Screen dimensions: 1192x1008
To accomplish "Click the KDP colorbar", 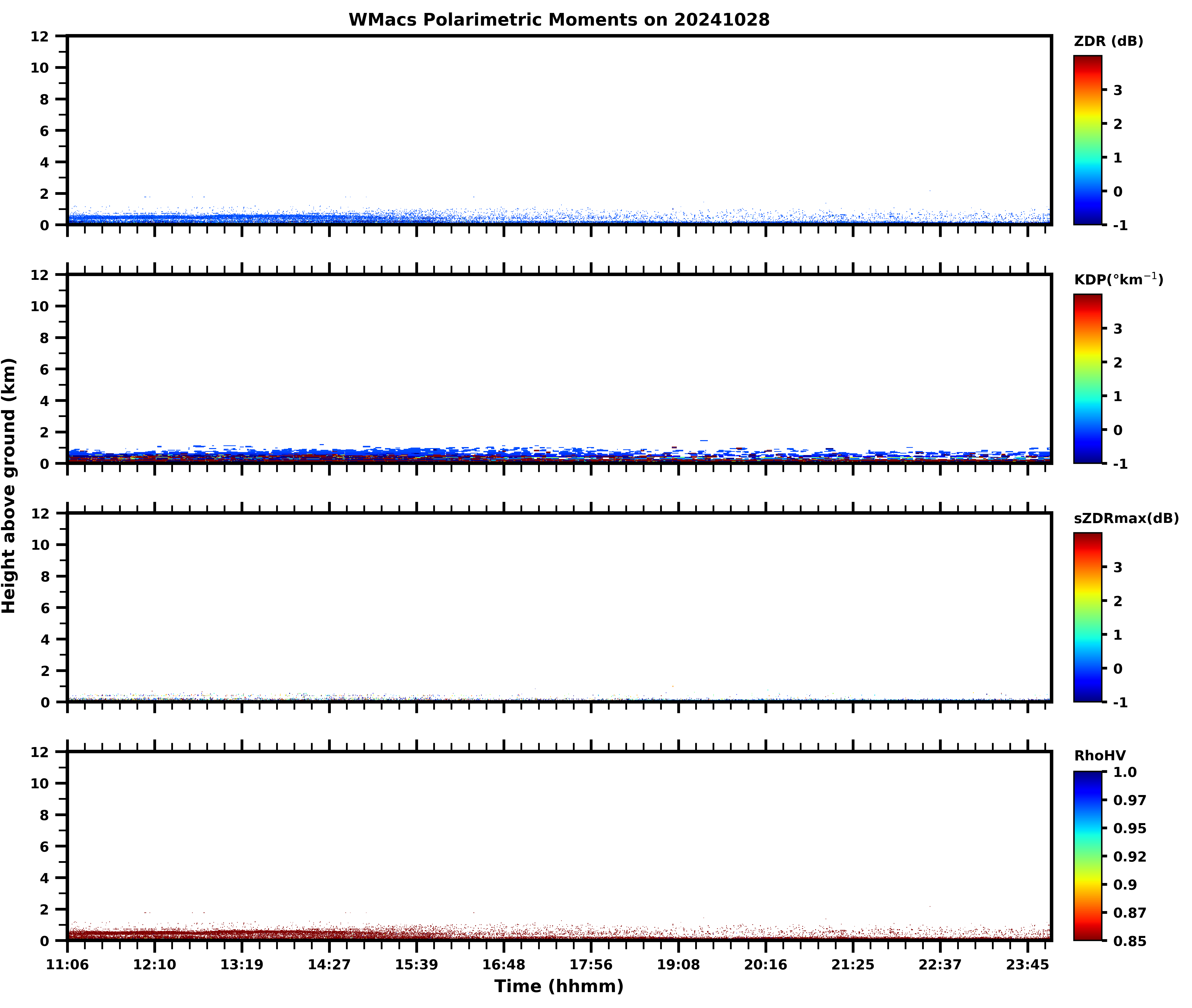I will point(1087,378).
